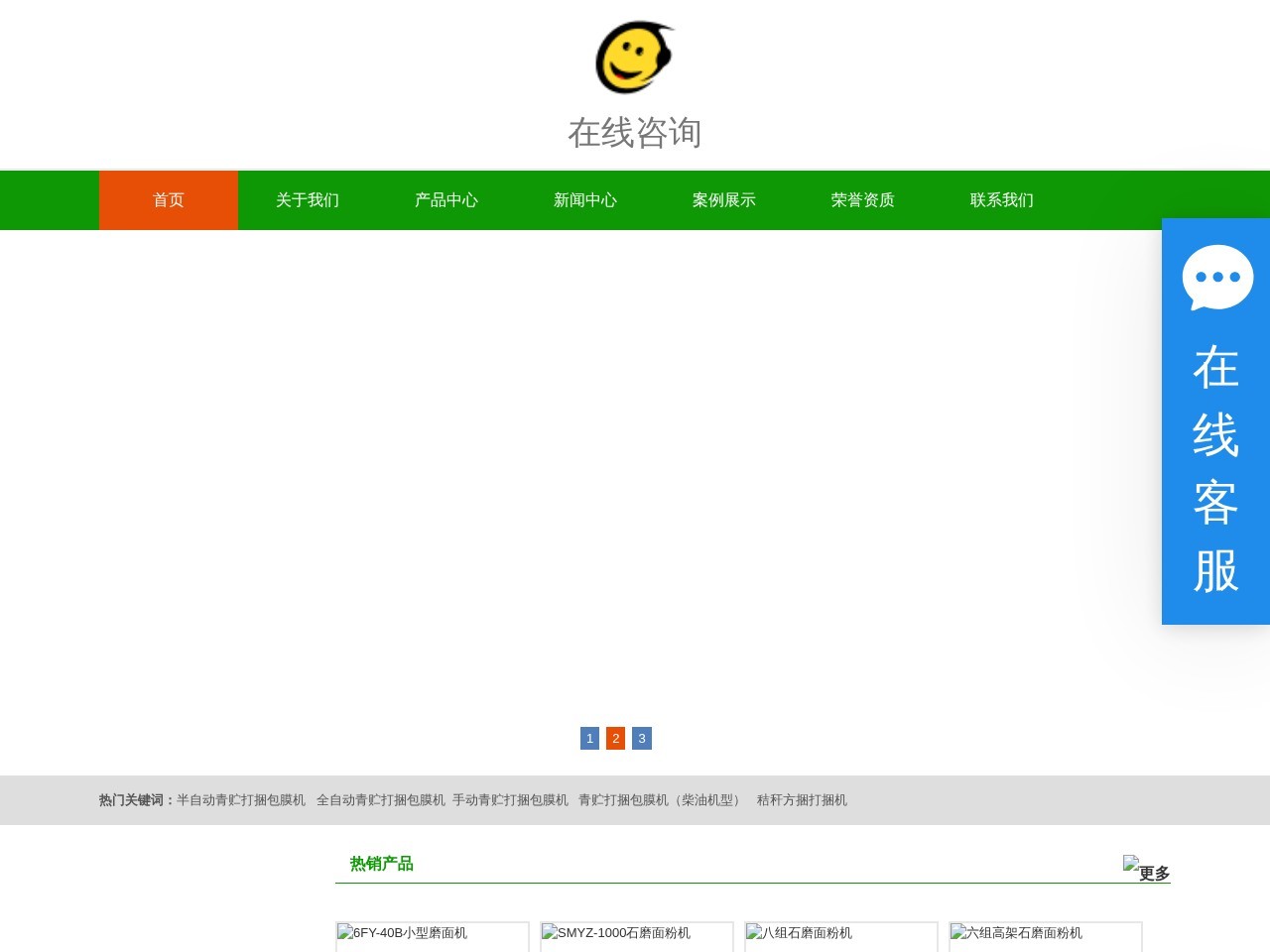Open 新闻中心 navigation item
This screenshot has width=1270, height=952.
[x=585, y=200]
